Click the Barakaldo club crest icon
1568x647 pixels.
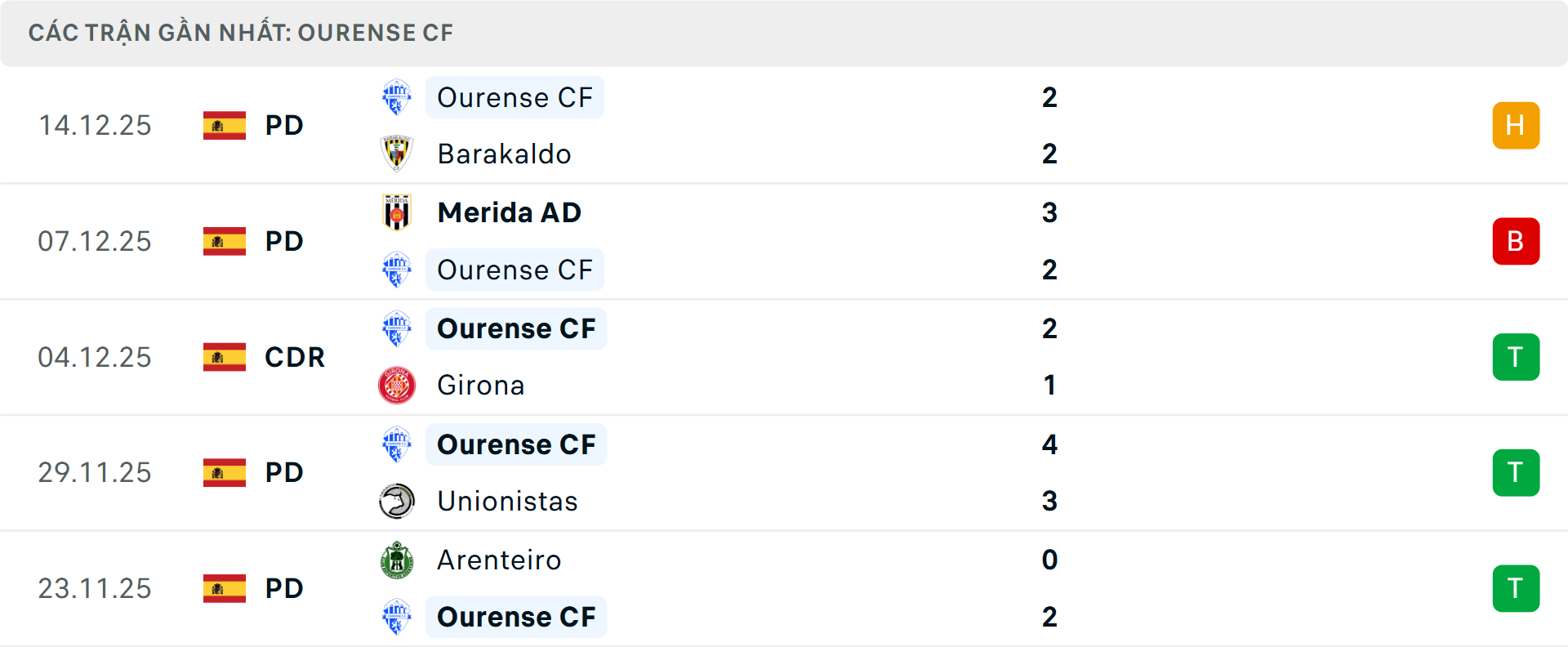(397, 154)
